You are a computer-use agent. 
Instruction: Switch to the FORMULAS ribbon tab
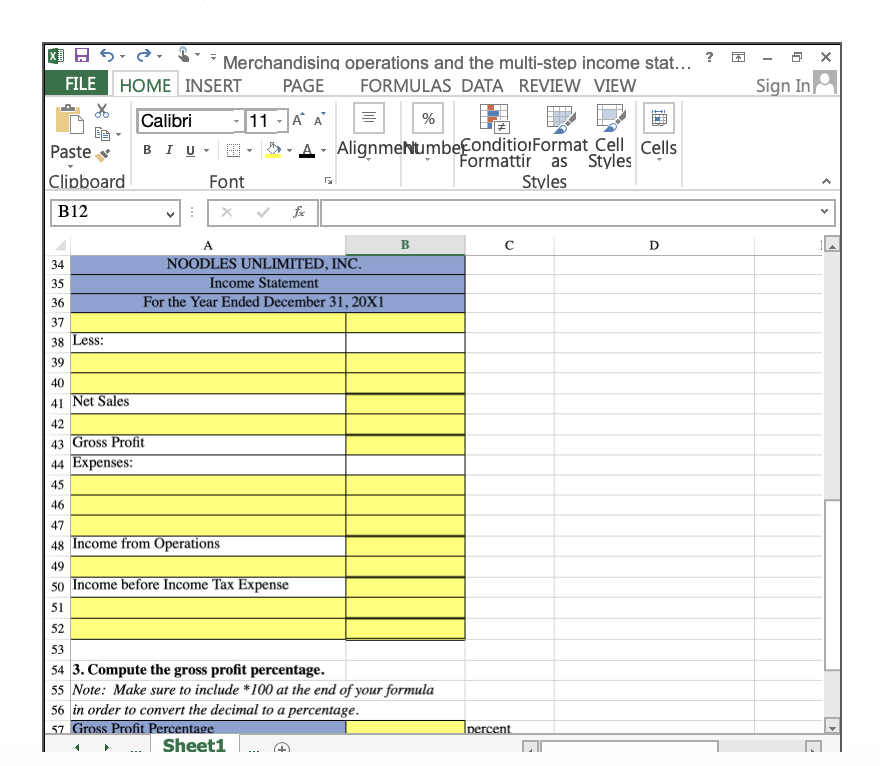(405, 86)
